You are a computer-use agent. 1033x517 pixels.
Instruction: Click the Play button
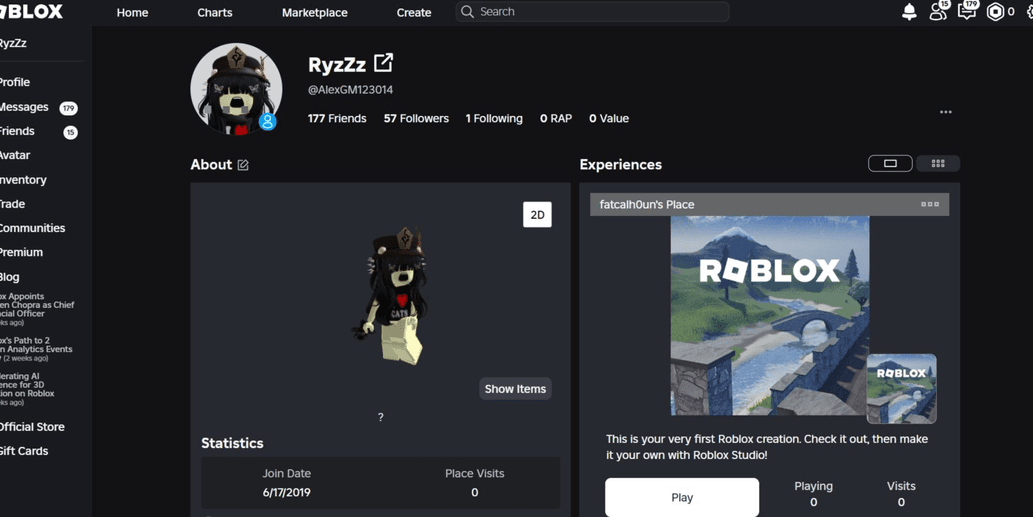[682, 497]
